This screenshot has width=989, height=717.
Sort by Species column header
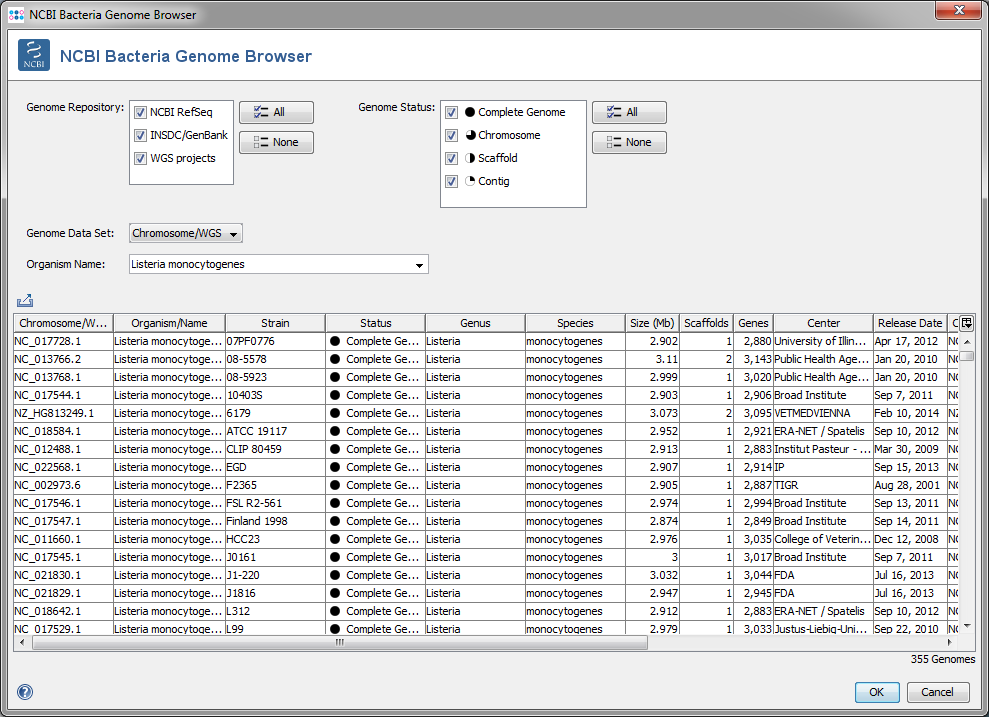[x=575, y=323]
